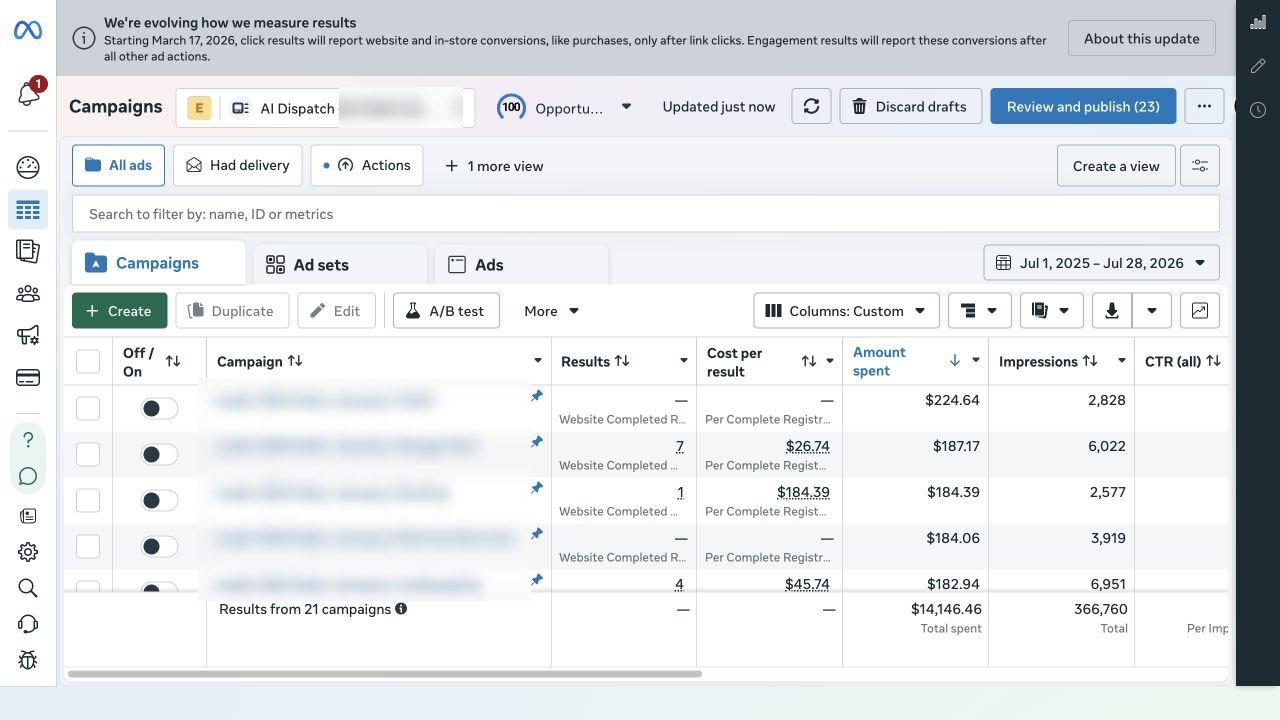Click the green Create button

click(119, 311)
